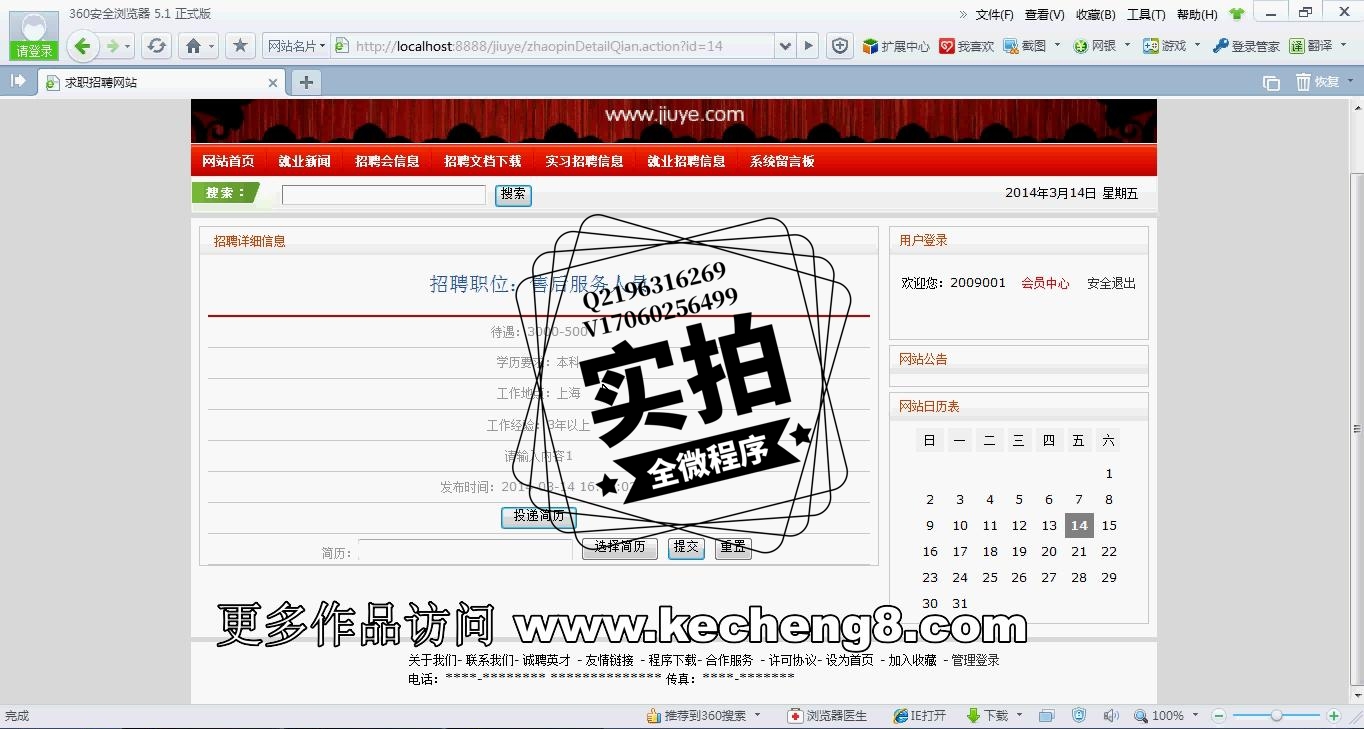The height and width of the screenshot is (729, 1364).
Task: Click the 投递简历 submit resume button
Action: (x=539, y=517)
